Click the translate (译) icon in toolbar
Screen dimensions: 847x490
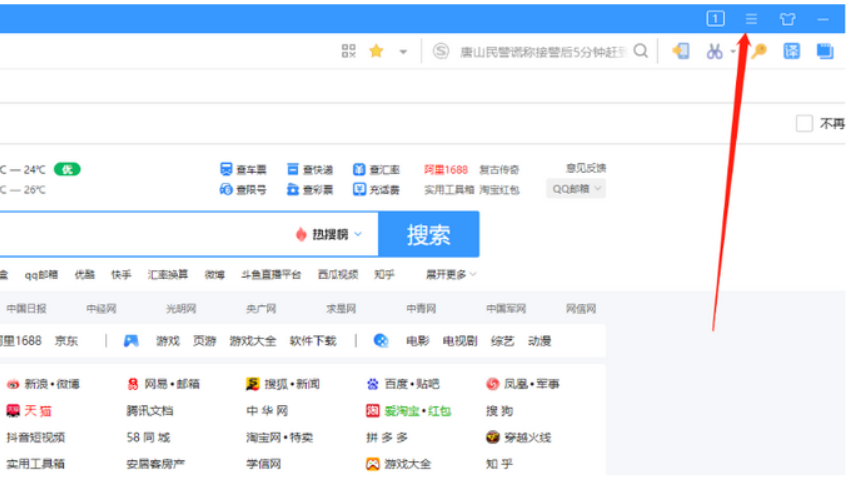(791, 51)
